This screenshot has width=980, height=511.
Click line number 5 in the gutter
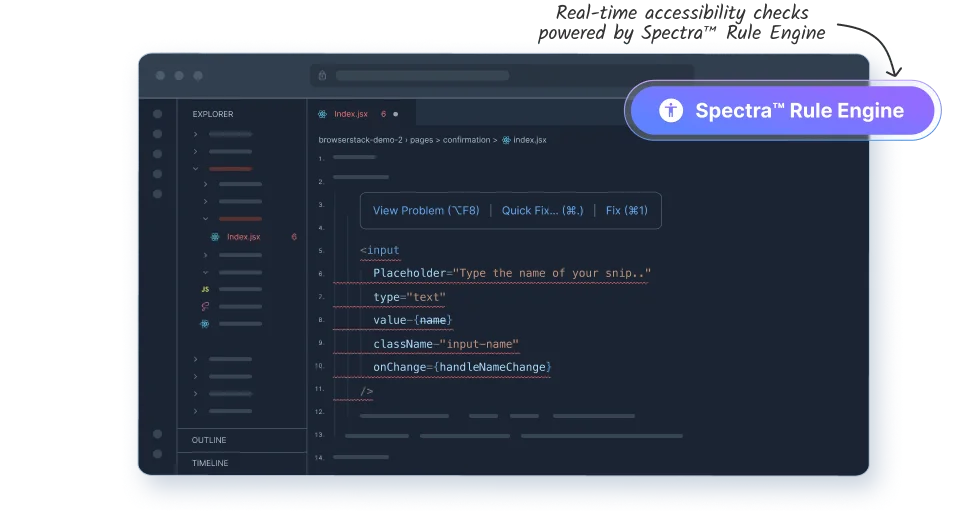(x=321, y=251)
